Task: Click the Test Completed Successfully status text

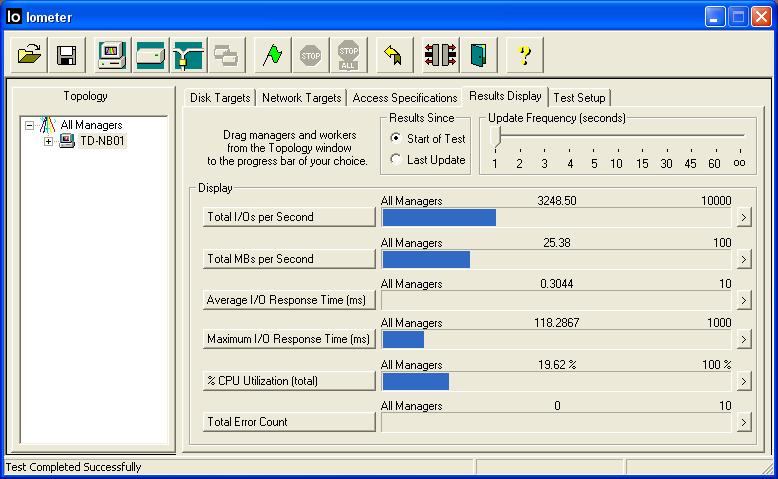Action: coord(73,467)
